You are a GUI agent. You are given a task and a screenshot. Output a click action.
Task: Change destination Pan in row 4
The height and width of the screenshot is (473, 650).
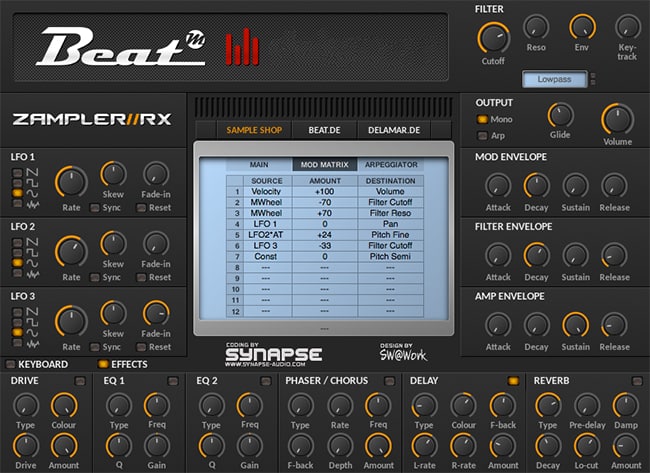(x=390, y=224)
